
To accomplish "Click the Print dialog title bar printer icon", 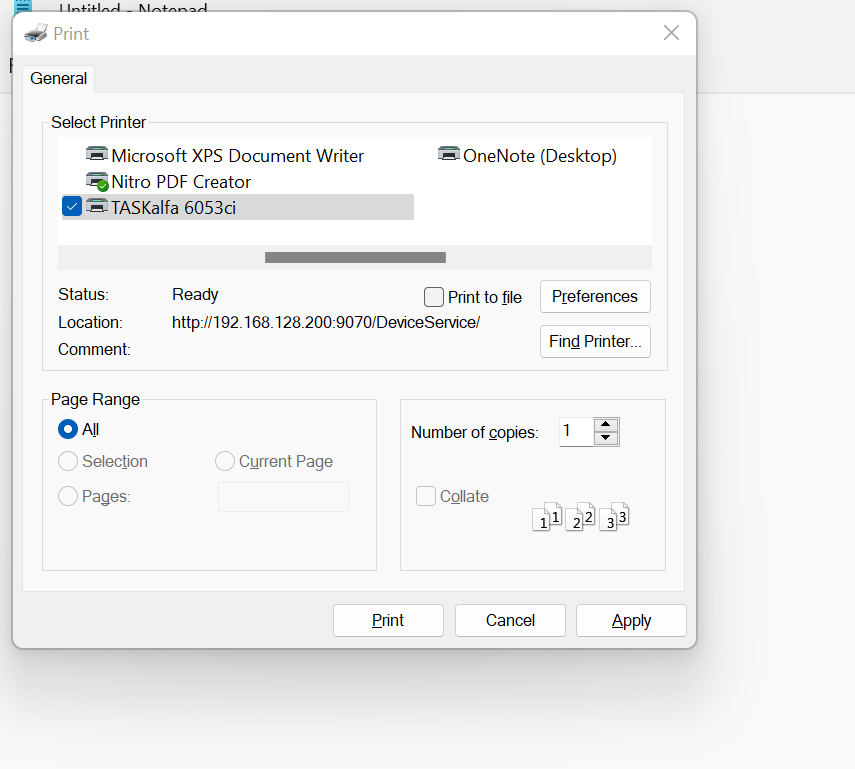I will [x=36, y=33].
